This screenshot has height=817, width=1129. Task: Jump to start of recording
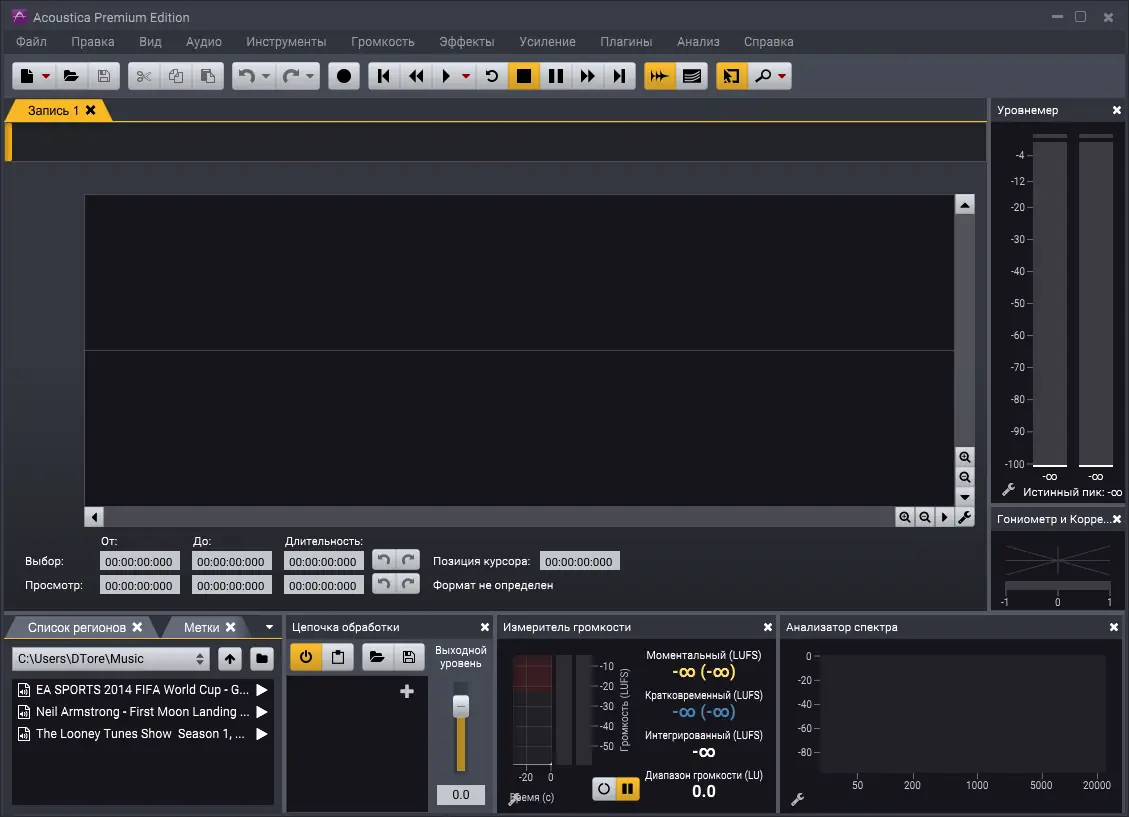(x=384, y=76)
